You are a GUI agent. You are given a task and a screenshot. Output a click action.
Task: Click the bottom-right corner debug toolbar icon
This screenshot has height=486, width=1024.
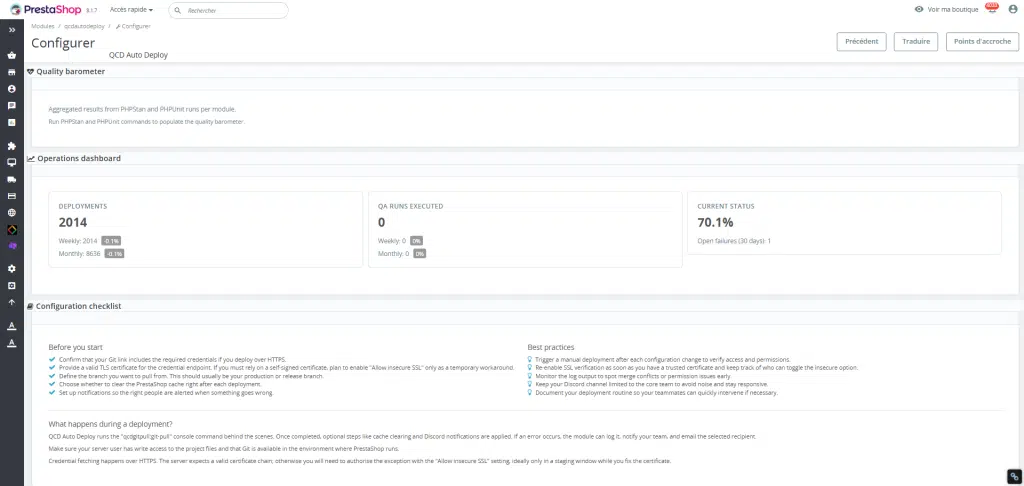[1014, 476]
